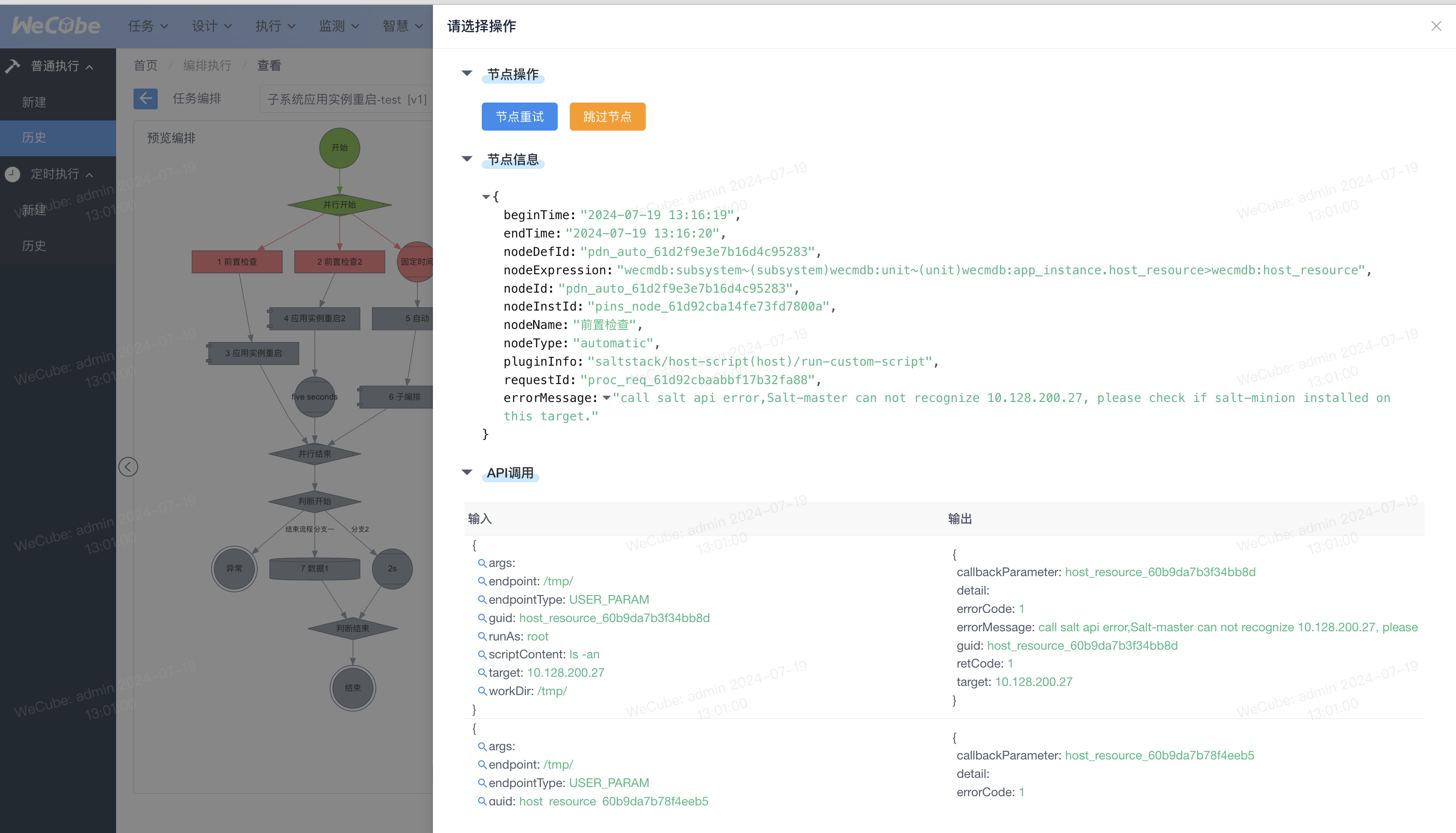This screenshot has height=833, width=1456.
Task: Click the wrench icon beside 普通执行
Action: click(x=13, y=66)
